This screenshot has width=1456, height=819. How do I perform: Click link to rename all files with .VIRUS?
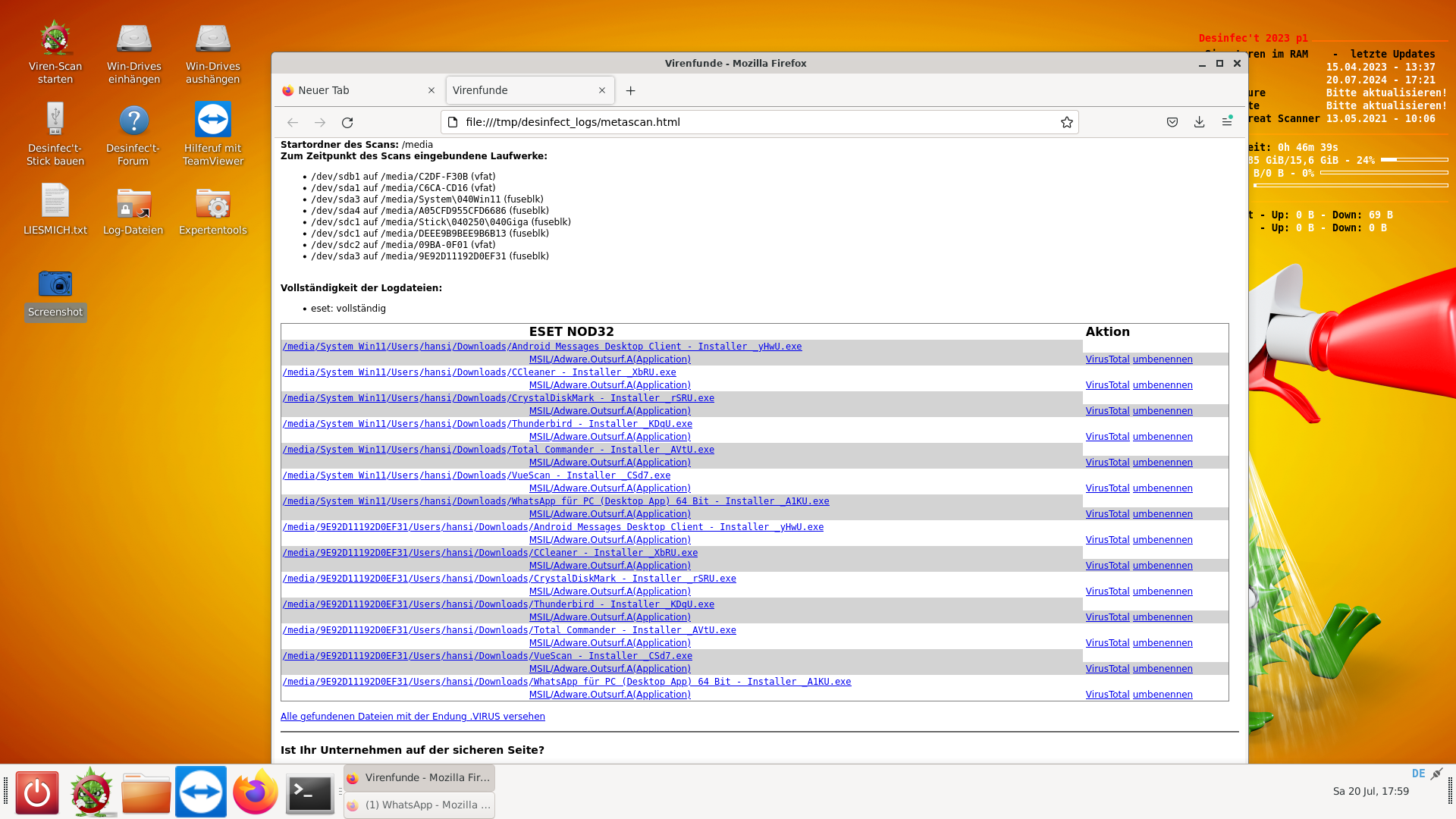tap(413, 717)
